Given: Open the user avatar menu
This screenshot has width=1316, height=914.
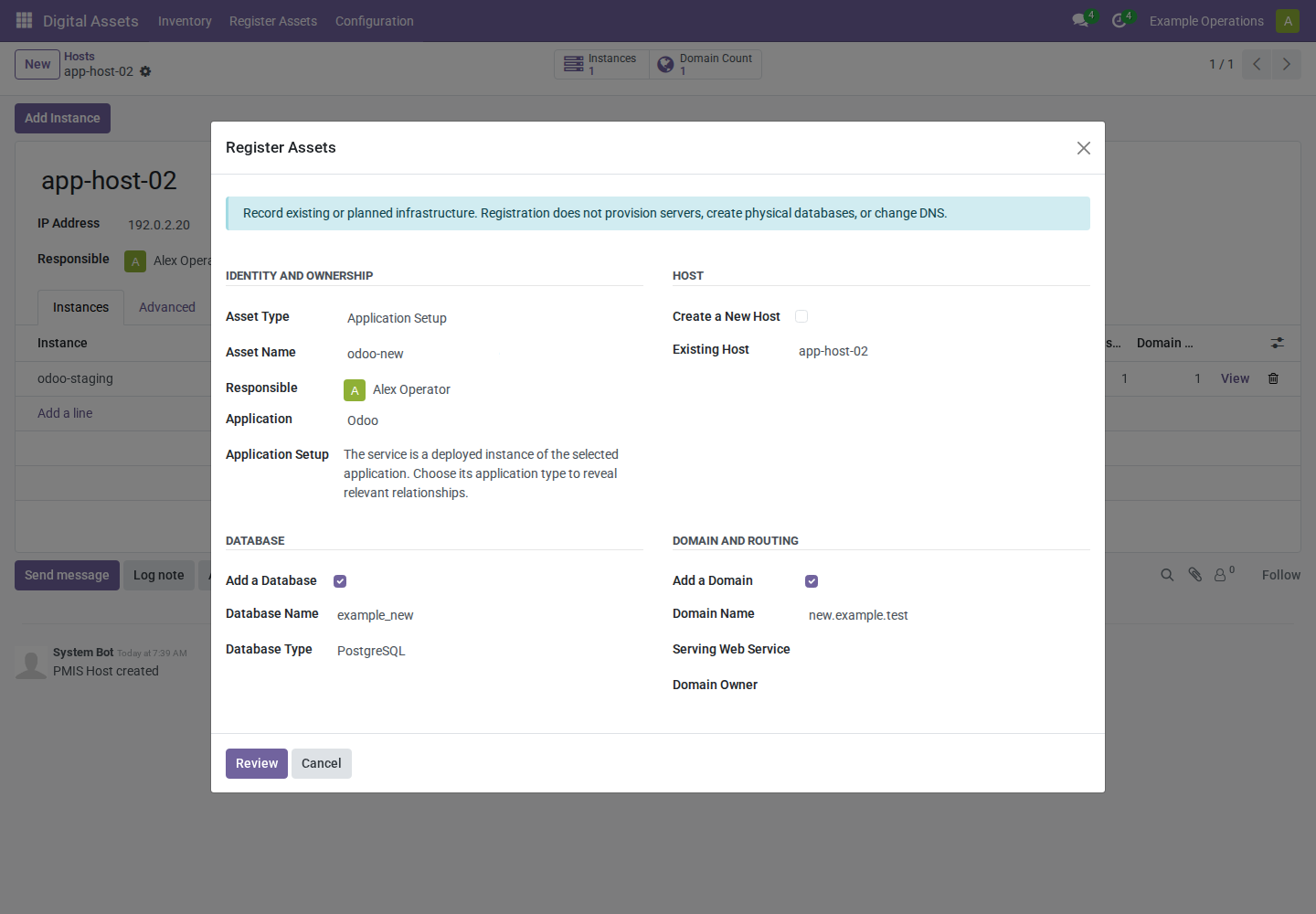Looking at the screenshot, I should coord(1288,20).
